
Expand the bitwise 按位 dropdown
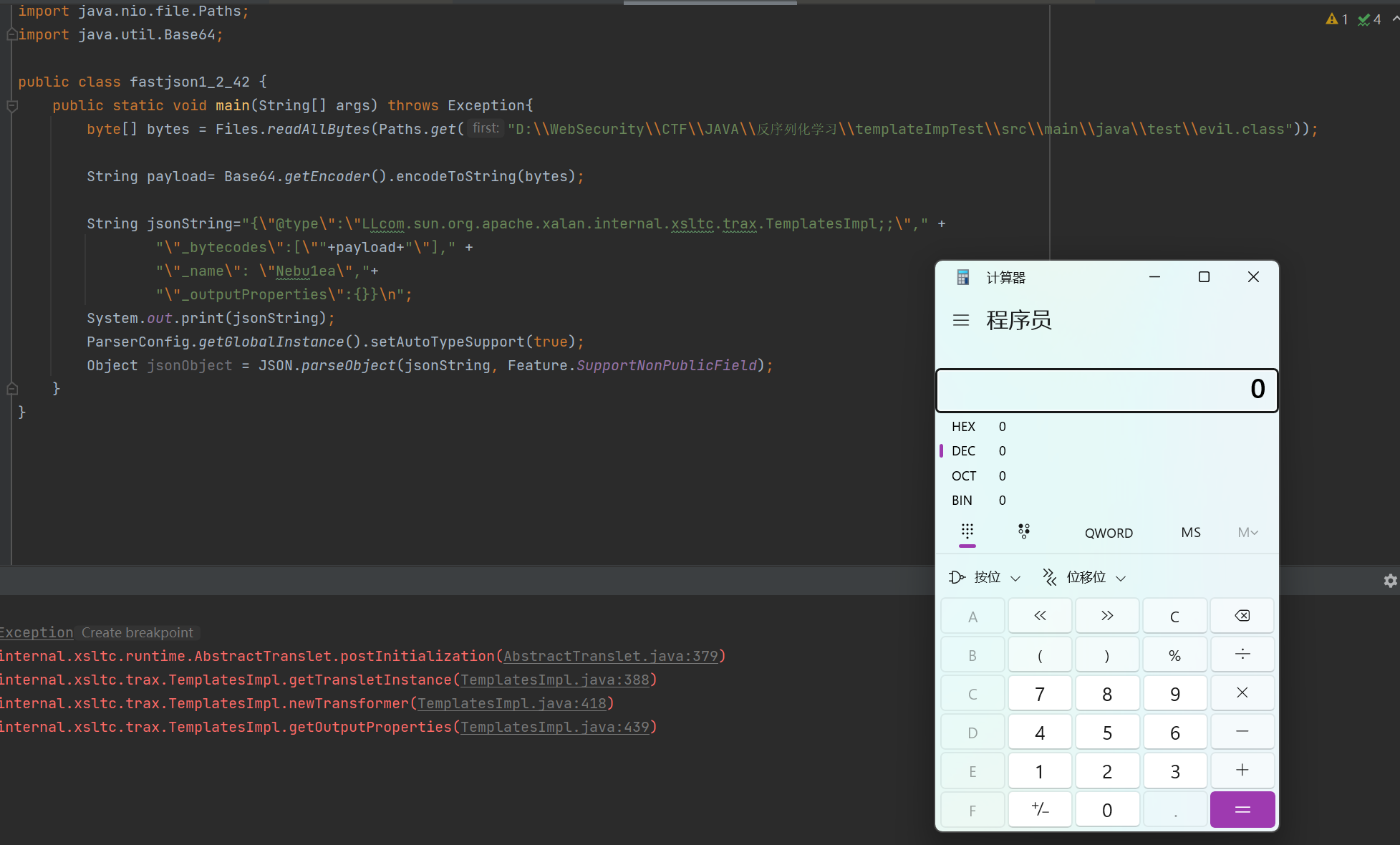pos(985,577)
